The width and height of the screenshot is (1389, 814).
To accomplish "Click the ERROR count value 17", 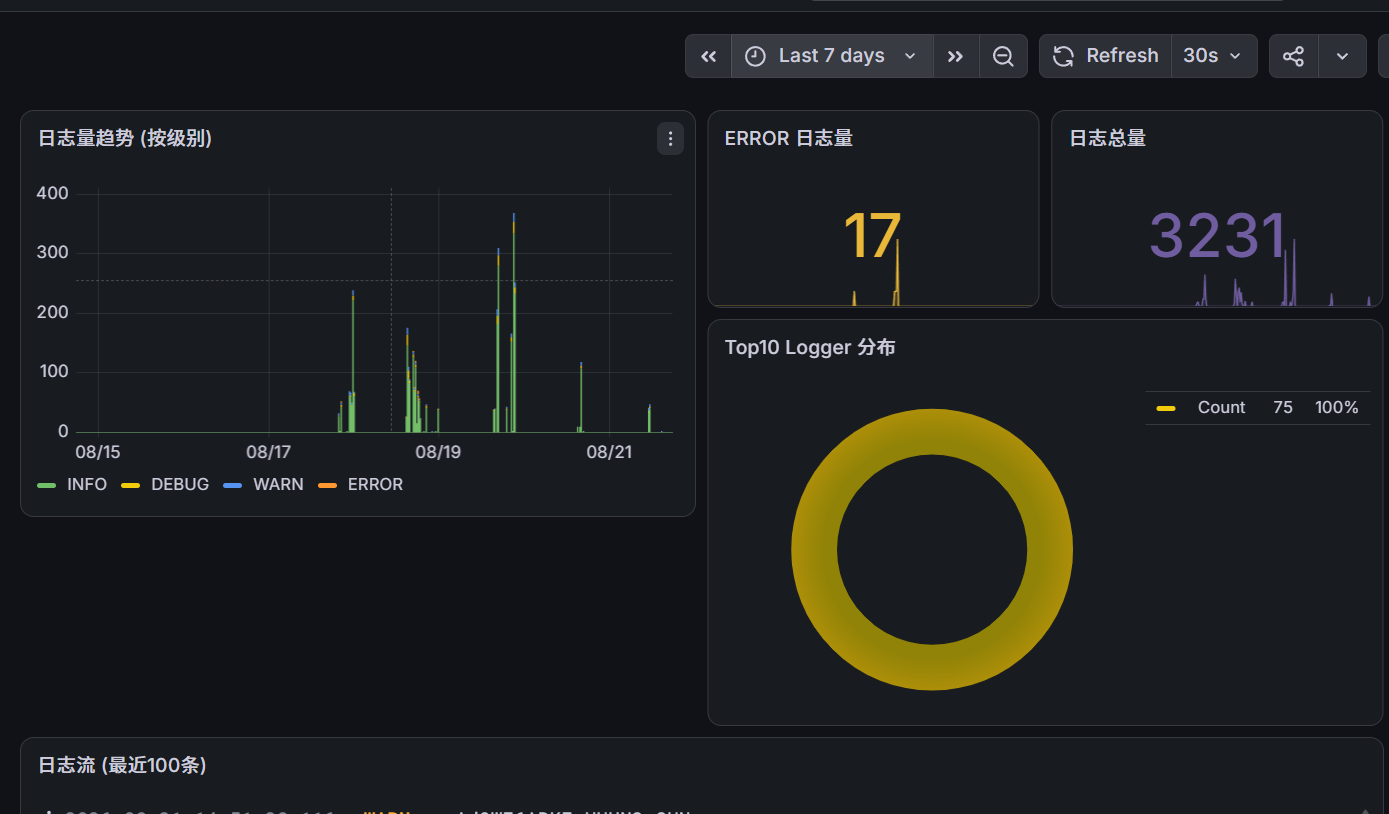I will tap(872, 237).
